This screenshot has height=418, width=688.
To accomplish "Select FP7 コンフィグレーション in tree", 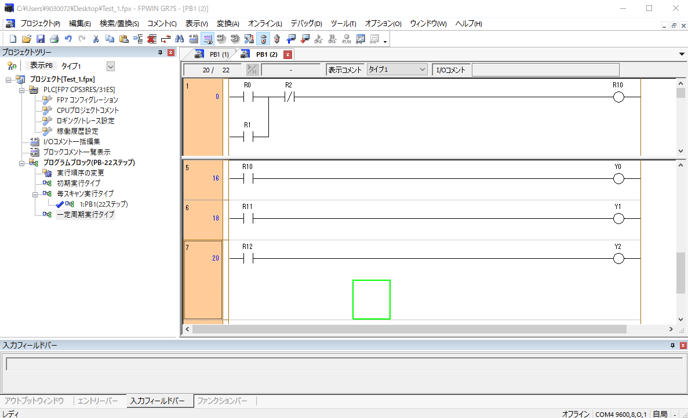I will (87, 100).
